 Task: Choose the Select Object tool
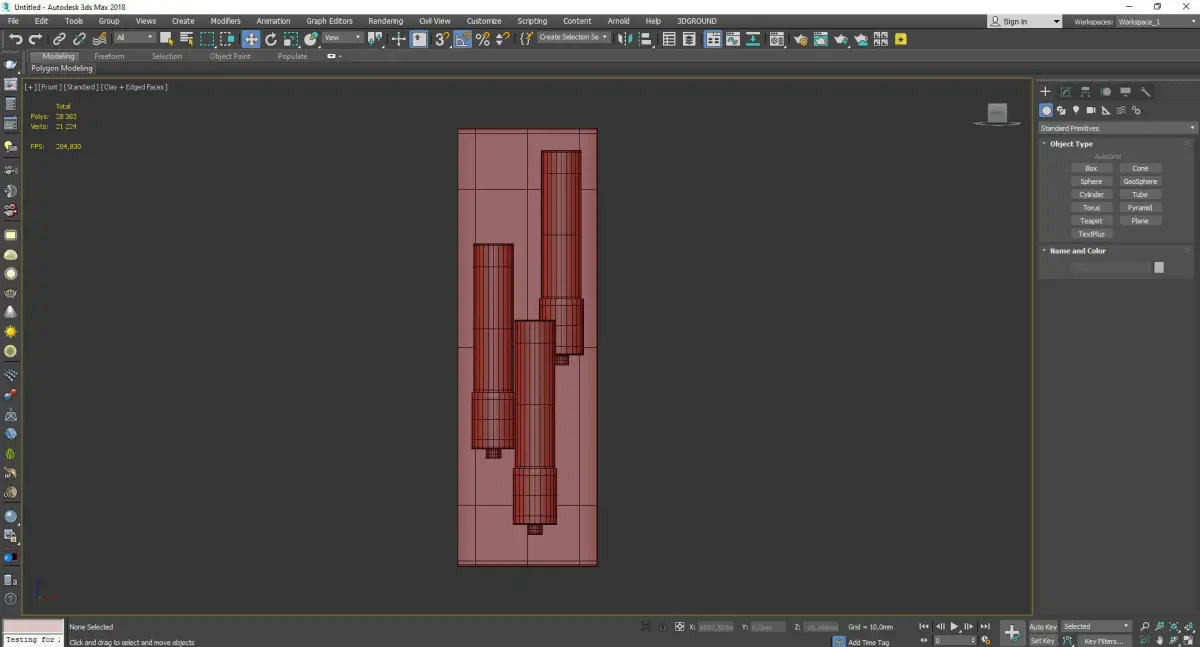(167, 39)
